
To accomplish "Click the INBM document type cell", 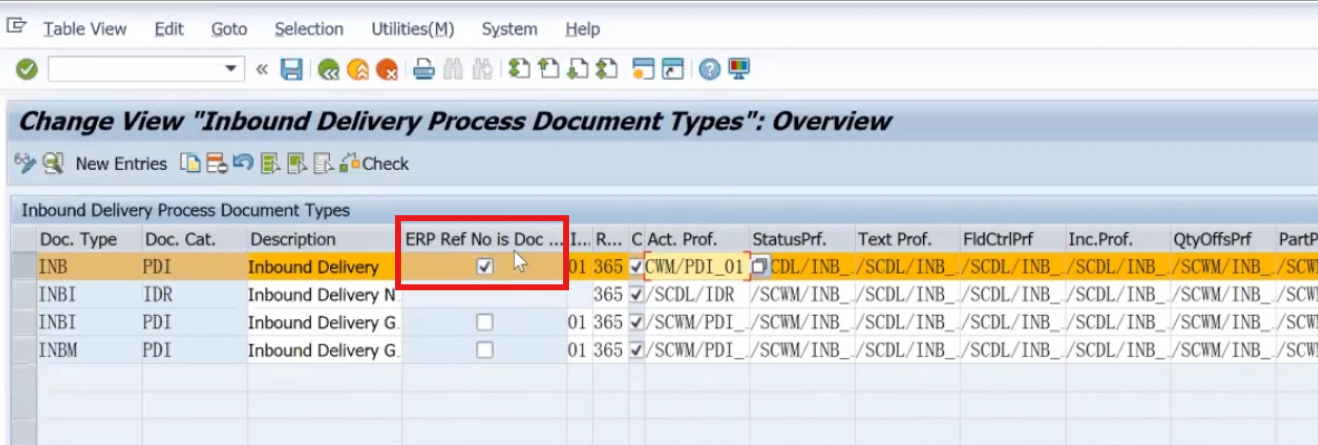I will [x=89, y=350].
